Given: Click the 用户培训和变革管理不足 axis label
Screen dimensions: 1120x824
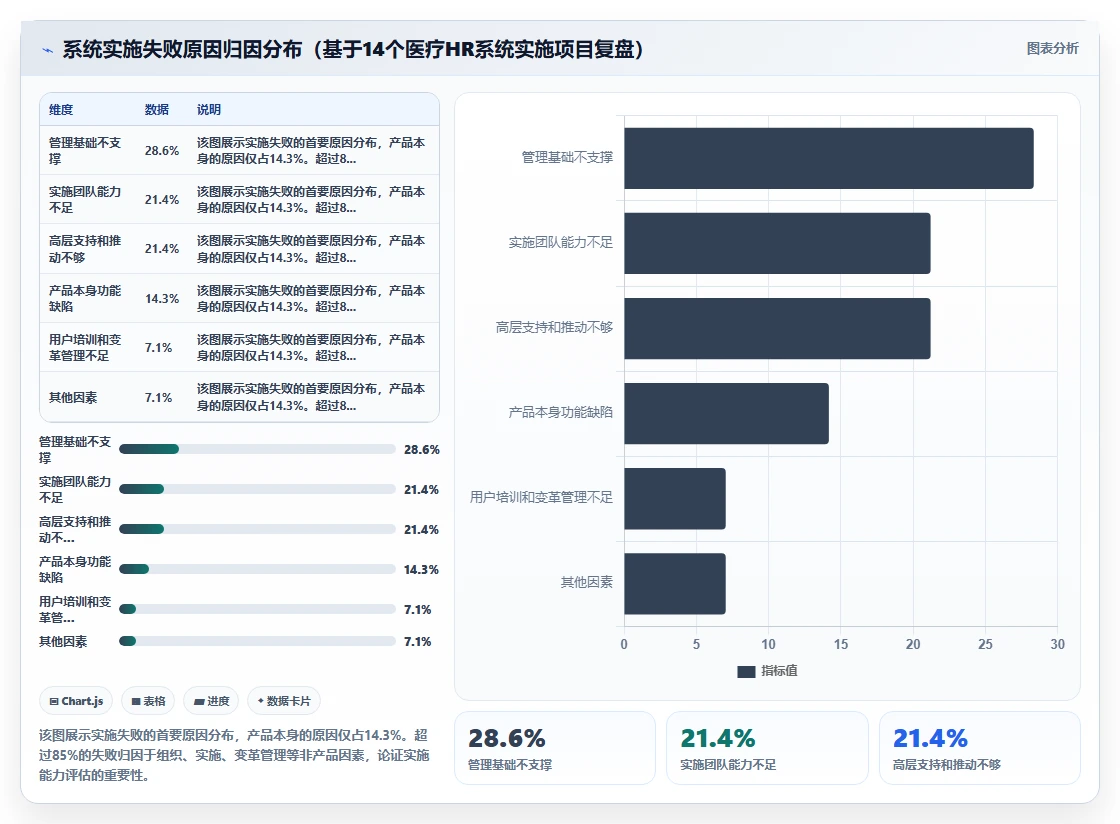Looking at the screenshot, I should 541,498.
